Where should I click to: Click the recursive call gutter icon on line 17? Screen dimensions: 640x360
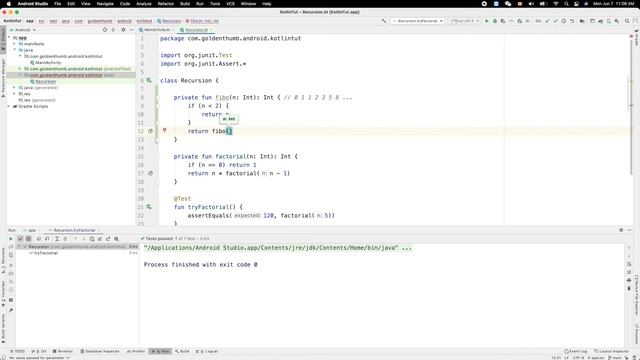[x=150, y=173]
